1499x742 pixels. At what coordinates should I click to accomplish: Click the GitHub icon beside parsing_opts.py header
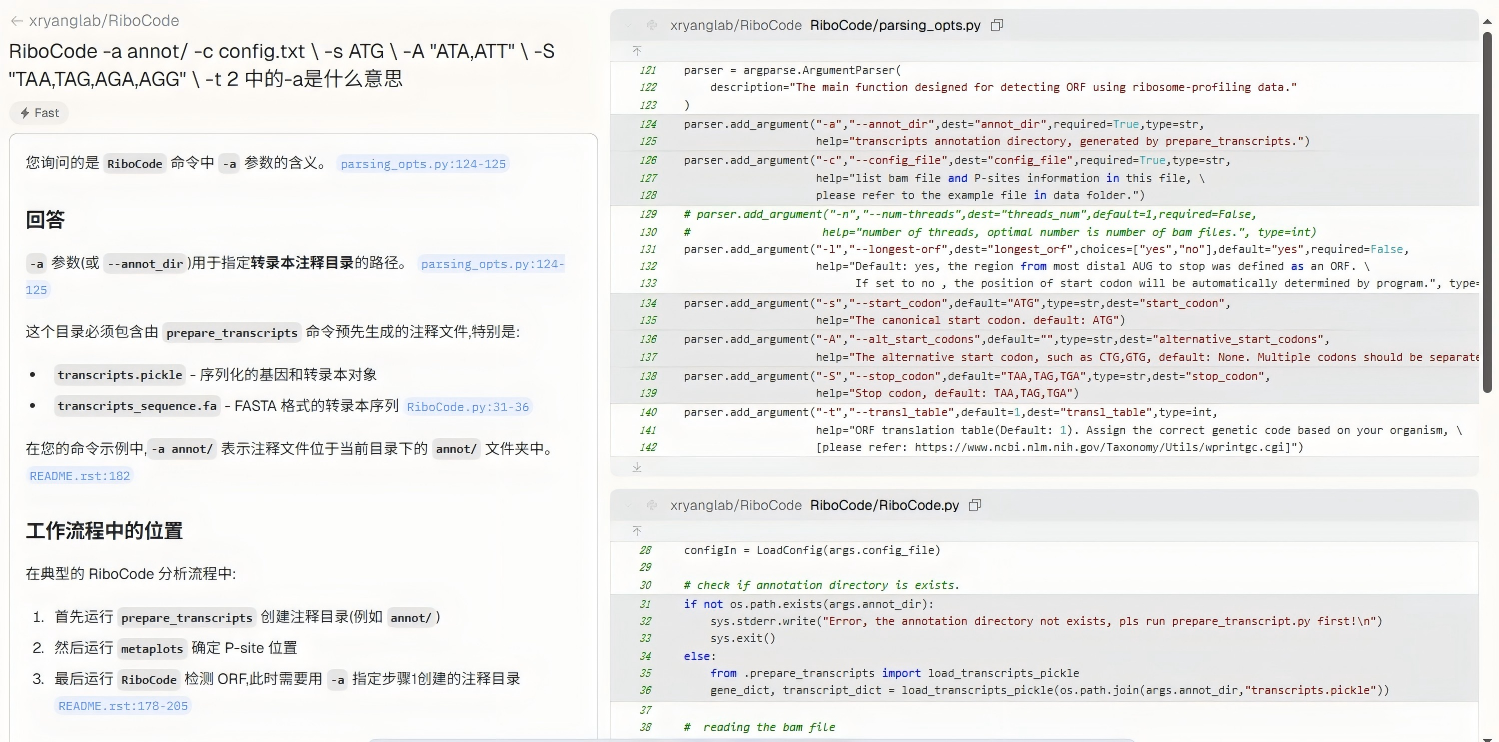(x=652, y=25)
